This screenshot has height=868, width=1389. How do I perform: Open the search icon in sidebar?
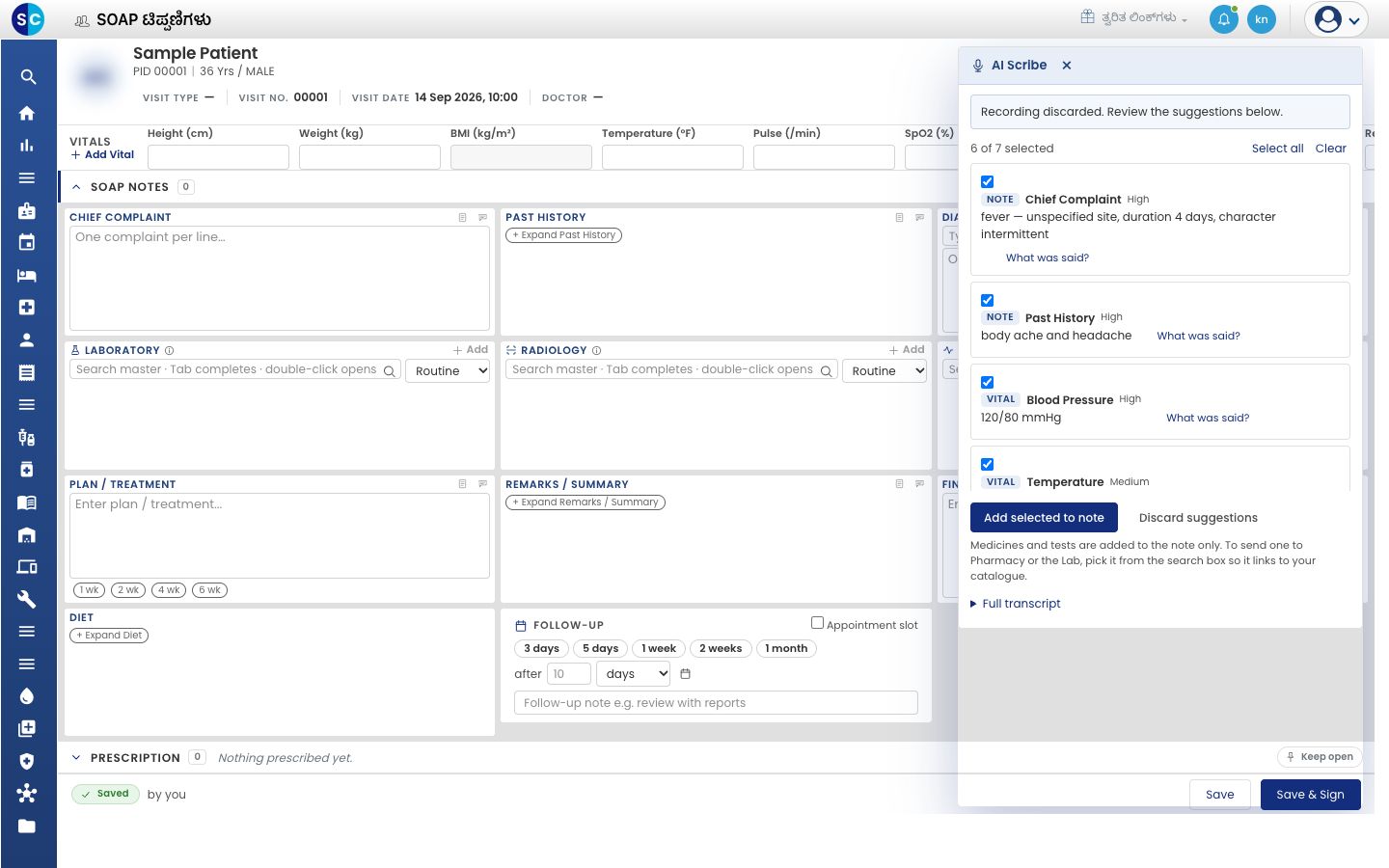27,77
